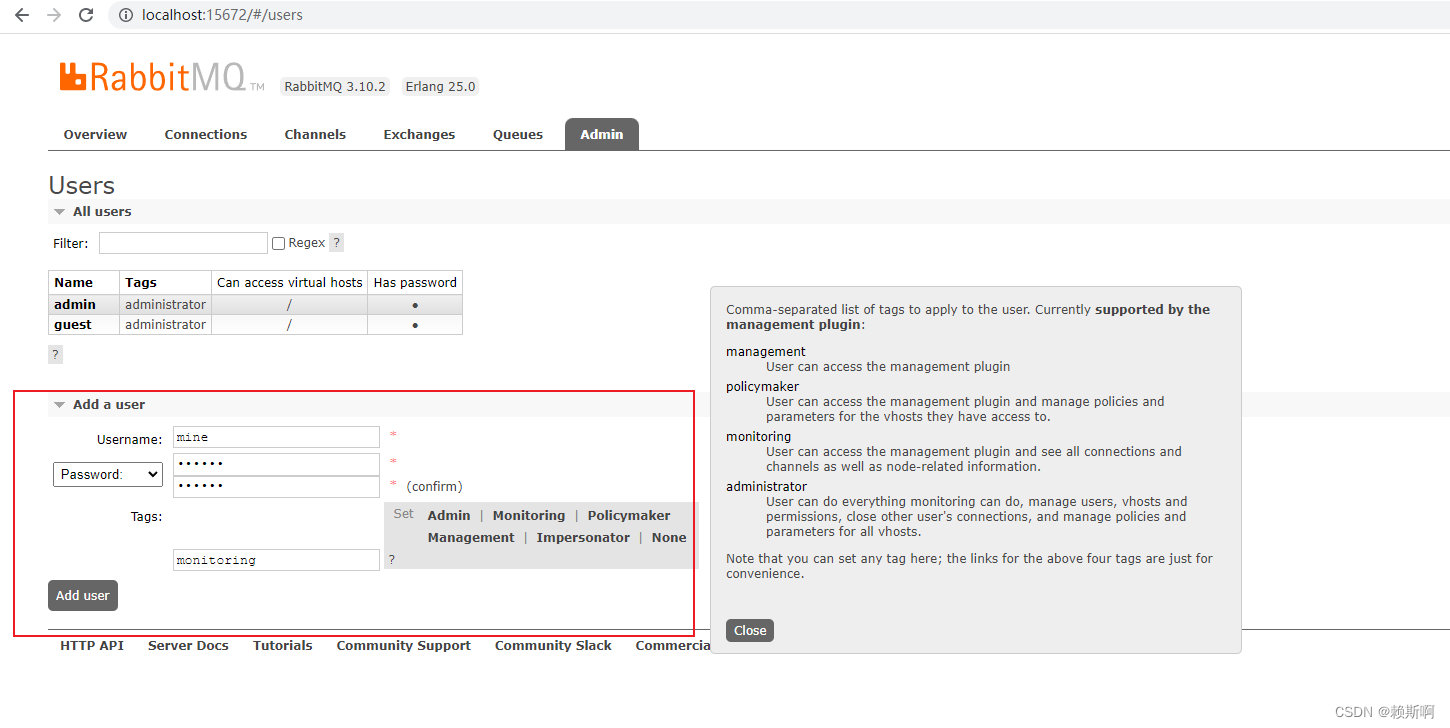Open the HTTP API footer link
The width and height of the screenshot is (1450, 728).
coord(92,646)
